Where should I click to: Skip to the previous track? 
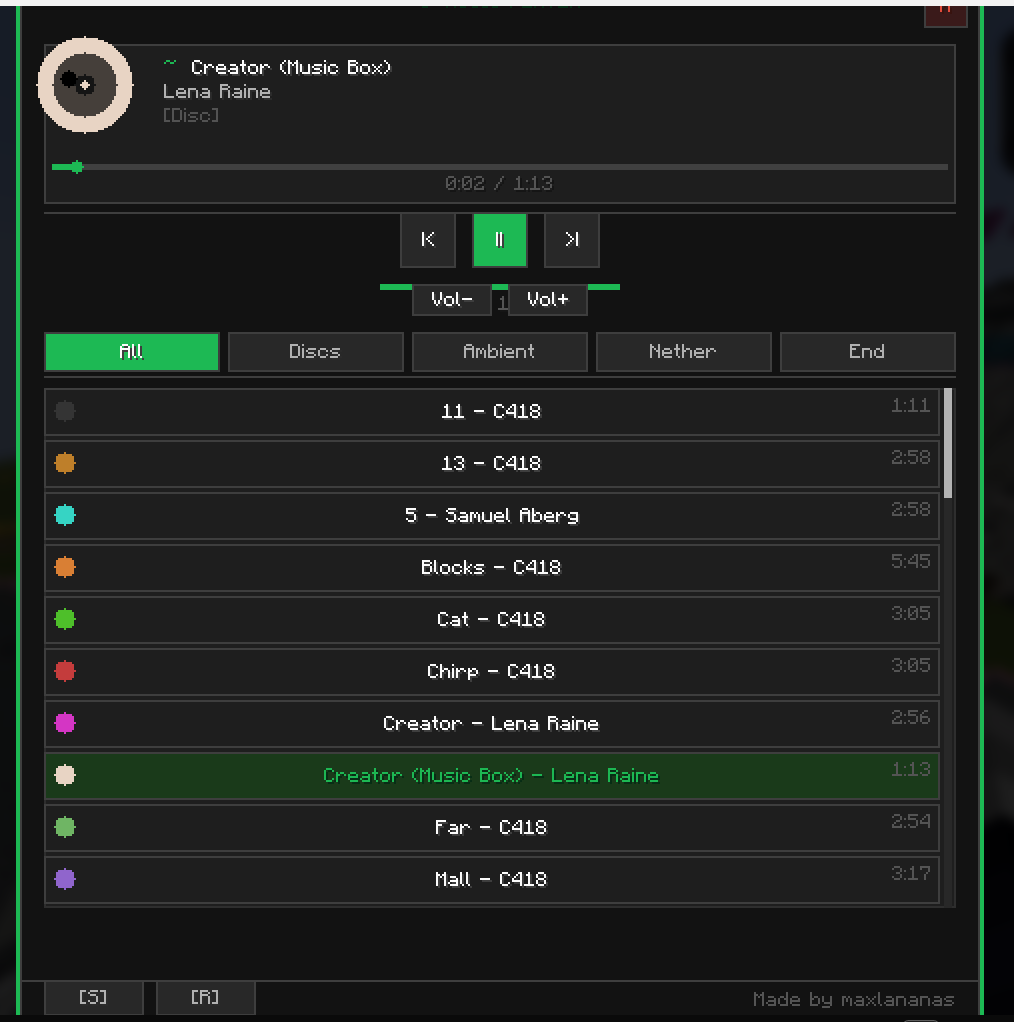click(x=427, y=240)
